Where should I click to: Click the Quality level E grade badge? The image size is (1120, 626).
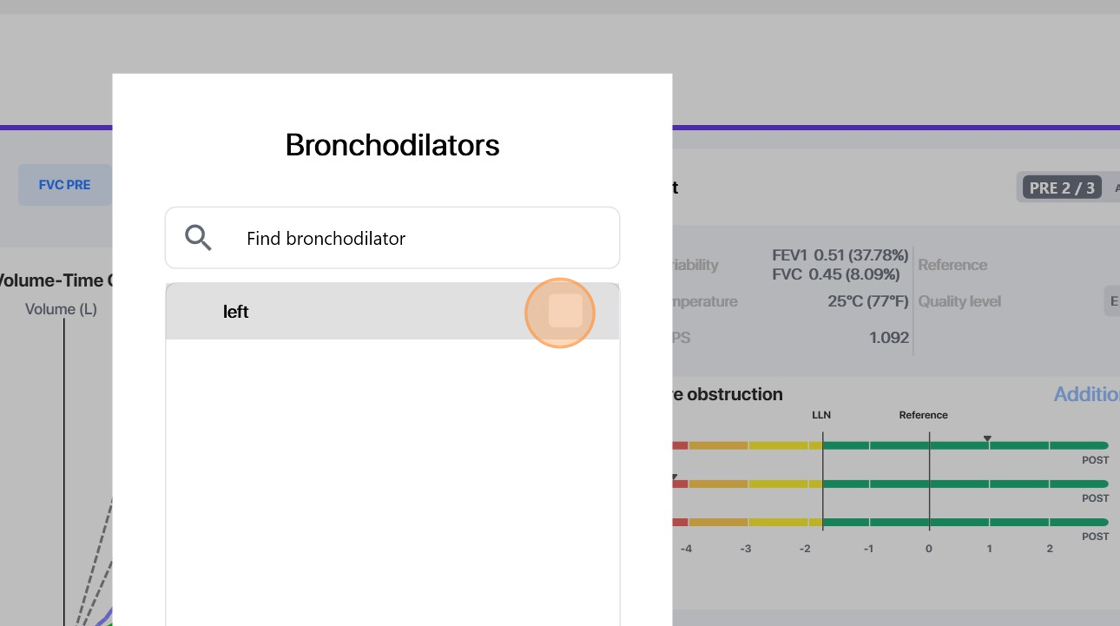(x=1112, y=302)
